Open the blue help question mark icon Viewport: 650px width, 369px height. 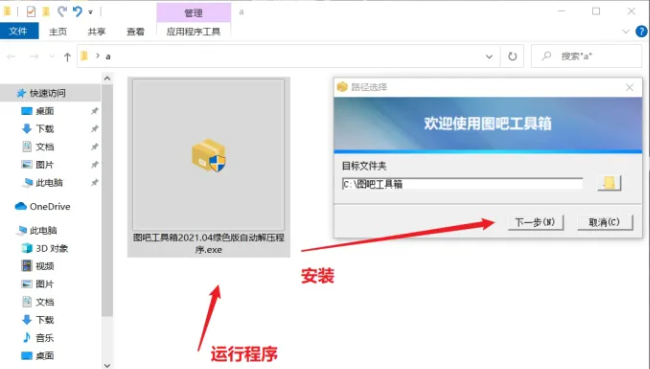click(x=641, y=32)
